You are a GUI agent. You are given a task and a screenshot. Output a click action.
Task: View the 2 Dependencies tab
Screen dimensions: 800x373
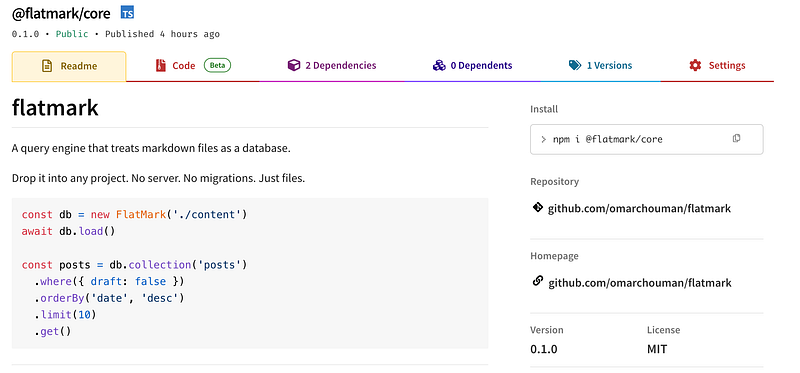pos(332,66)
